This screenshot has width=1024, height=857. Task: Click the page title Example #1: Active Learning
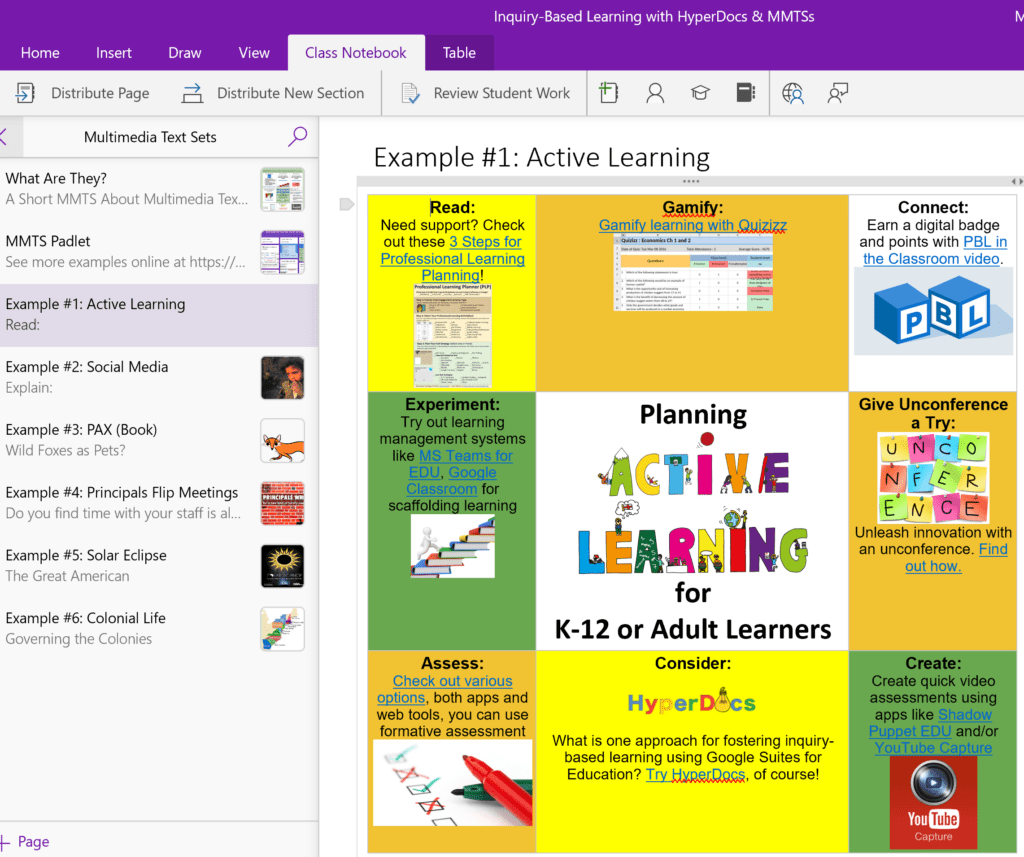541,157
